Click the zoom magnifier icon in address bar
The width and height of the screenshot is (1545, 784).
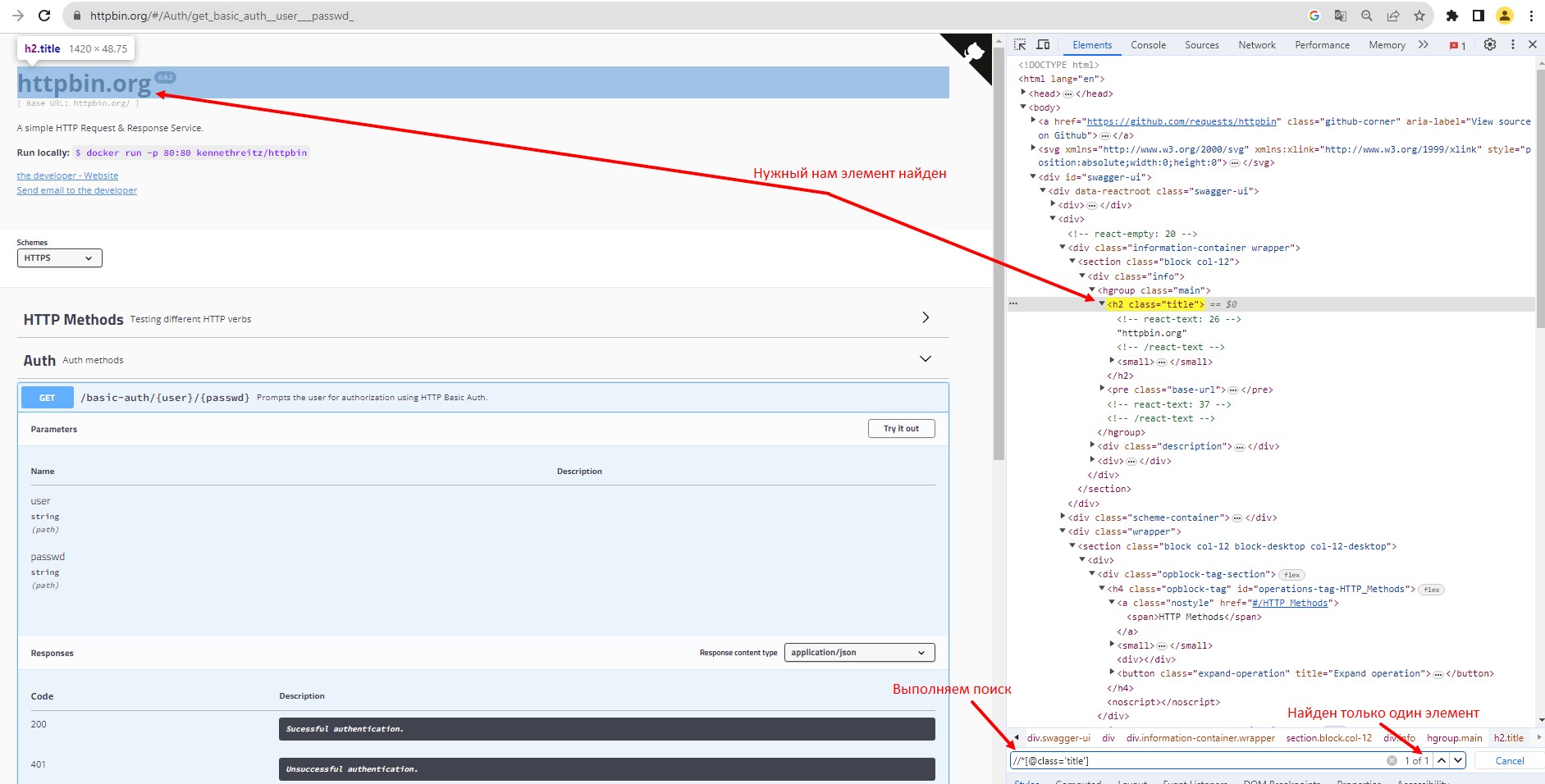pos(1367,16)
